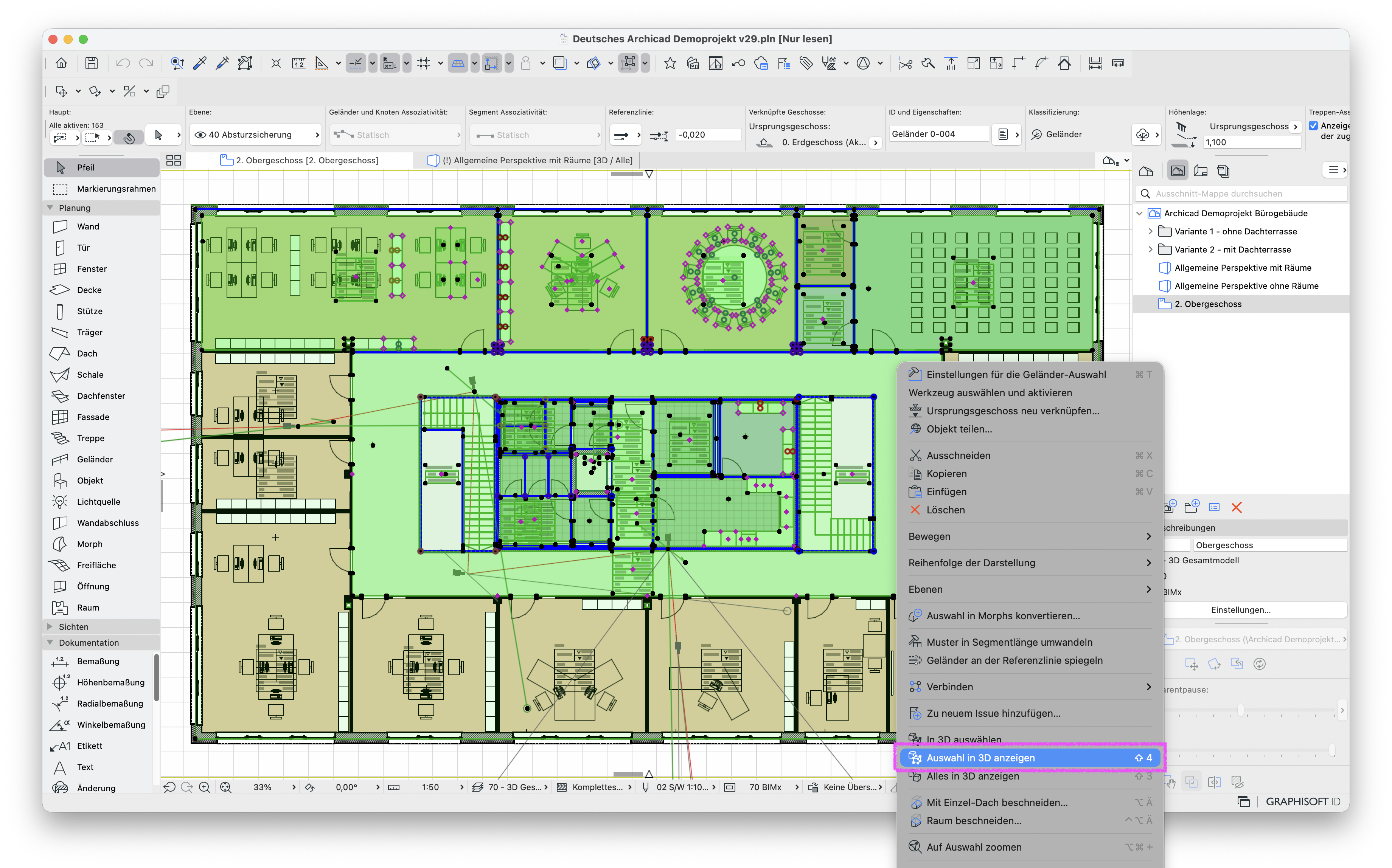Choose Alles in 3D anzeigen
The height and width of the screenshot is (868, 1392).
pos(1030,776)
